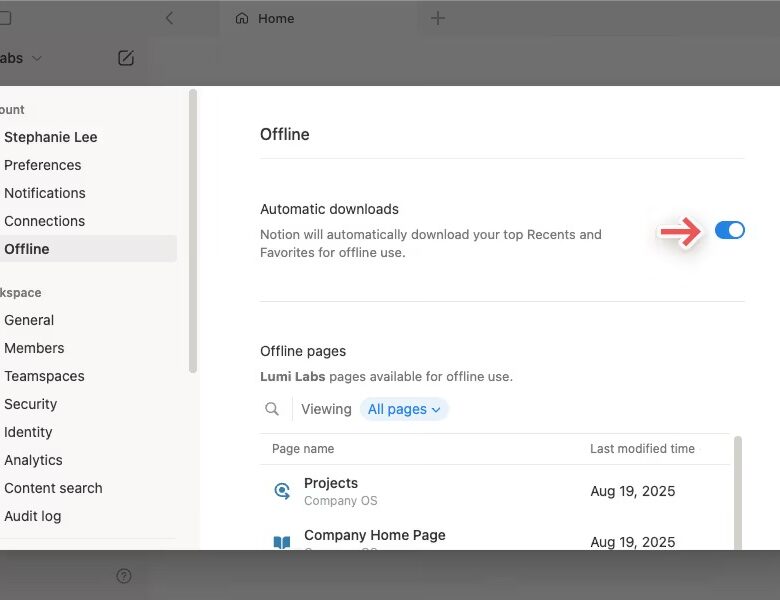Click the Page name column header

click(x=303, y=449)
